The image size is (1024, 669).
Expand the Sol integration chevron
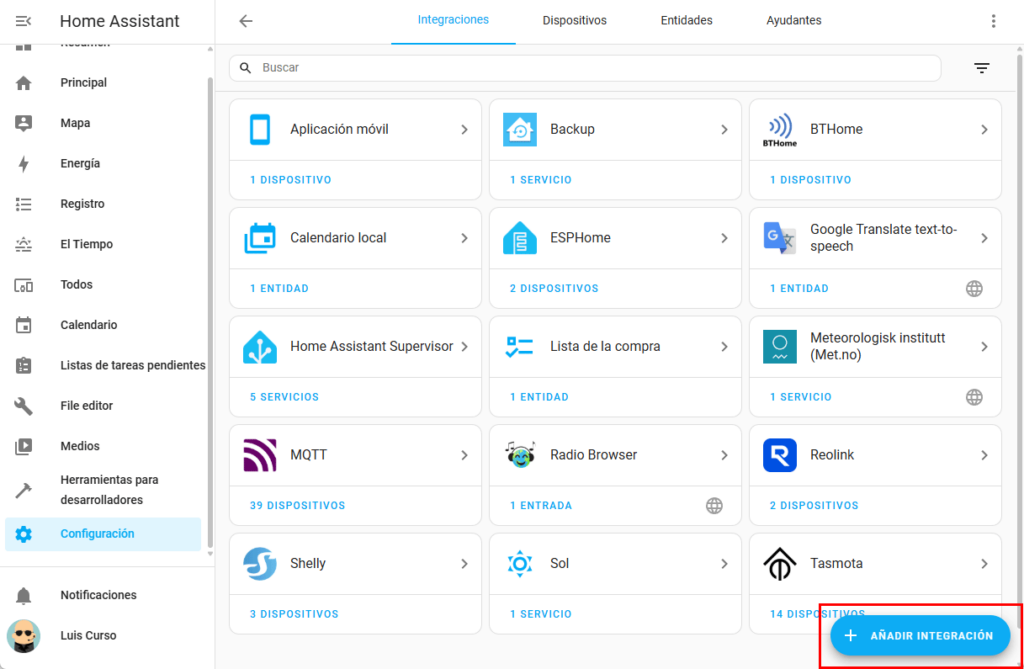coord(724,564)
